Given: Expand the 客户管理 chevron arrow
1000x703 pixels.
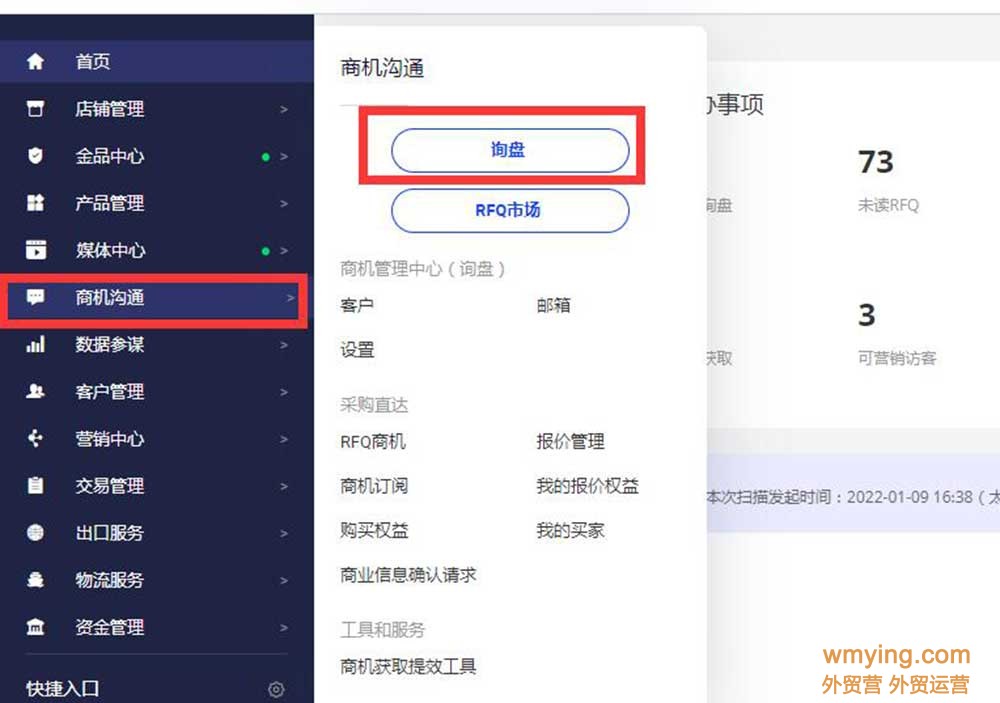Looking at the screenshot, I should coord(284,392).
